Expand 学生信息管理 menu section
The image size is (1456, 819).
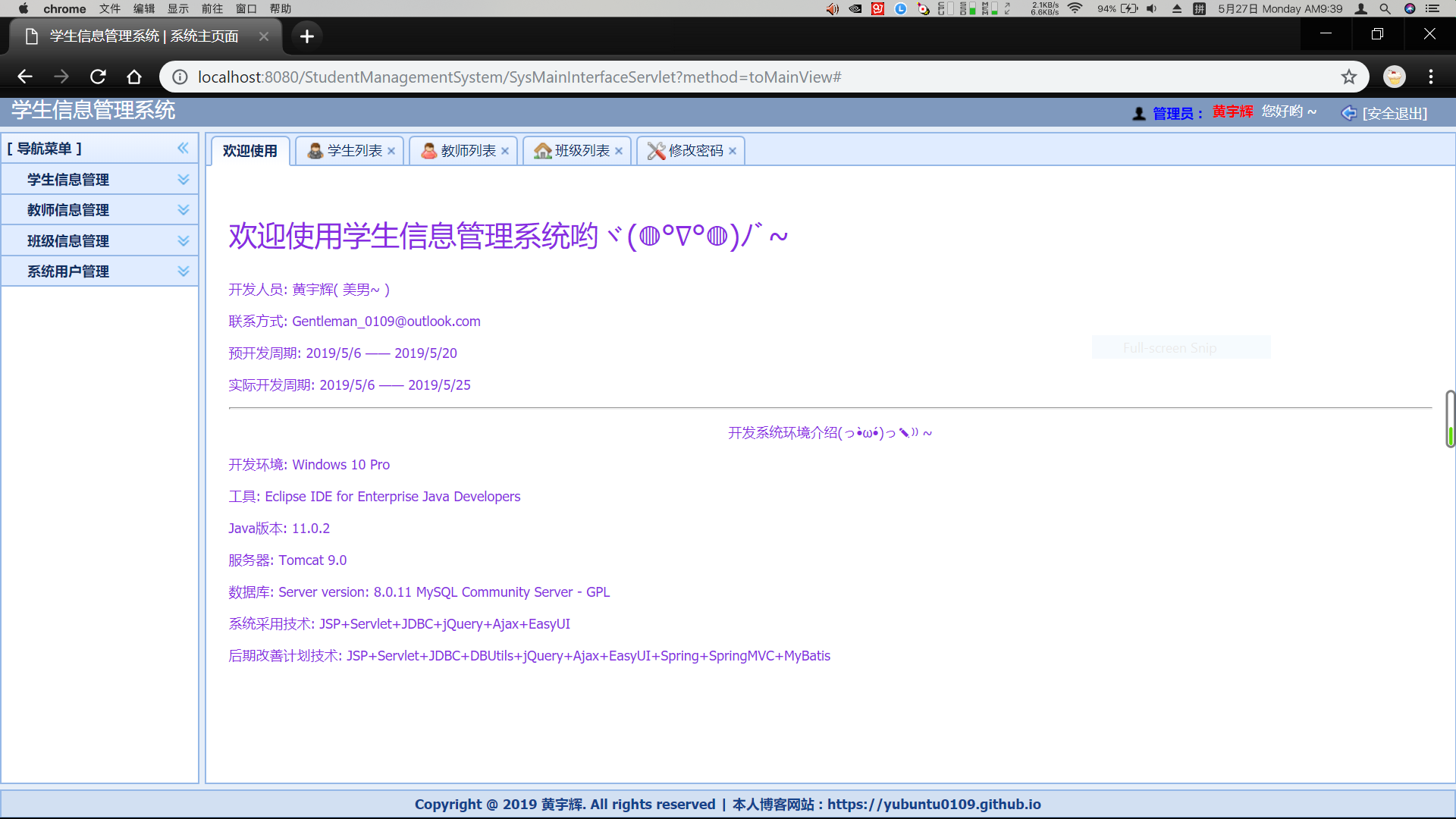click(183, 180)
